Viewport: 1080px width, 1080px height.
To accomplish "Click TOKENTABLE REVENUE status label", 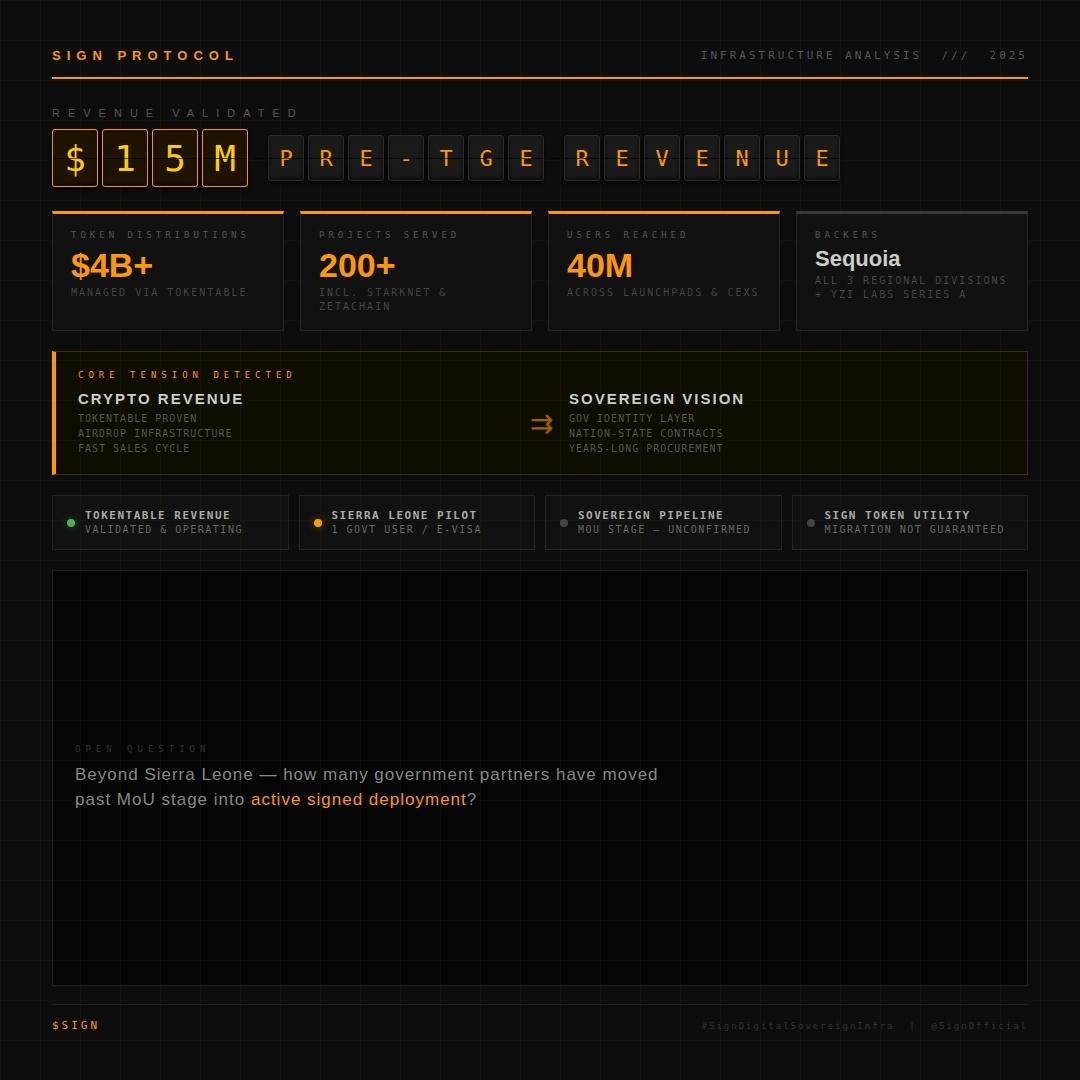I will pos(158,515).
